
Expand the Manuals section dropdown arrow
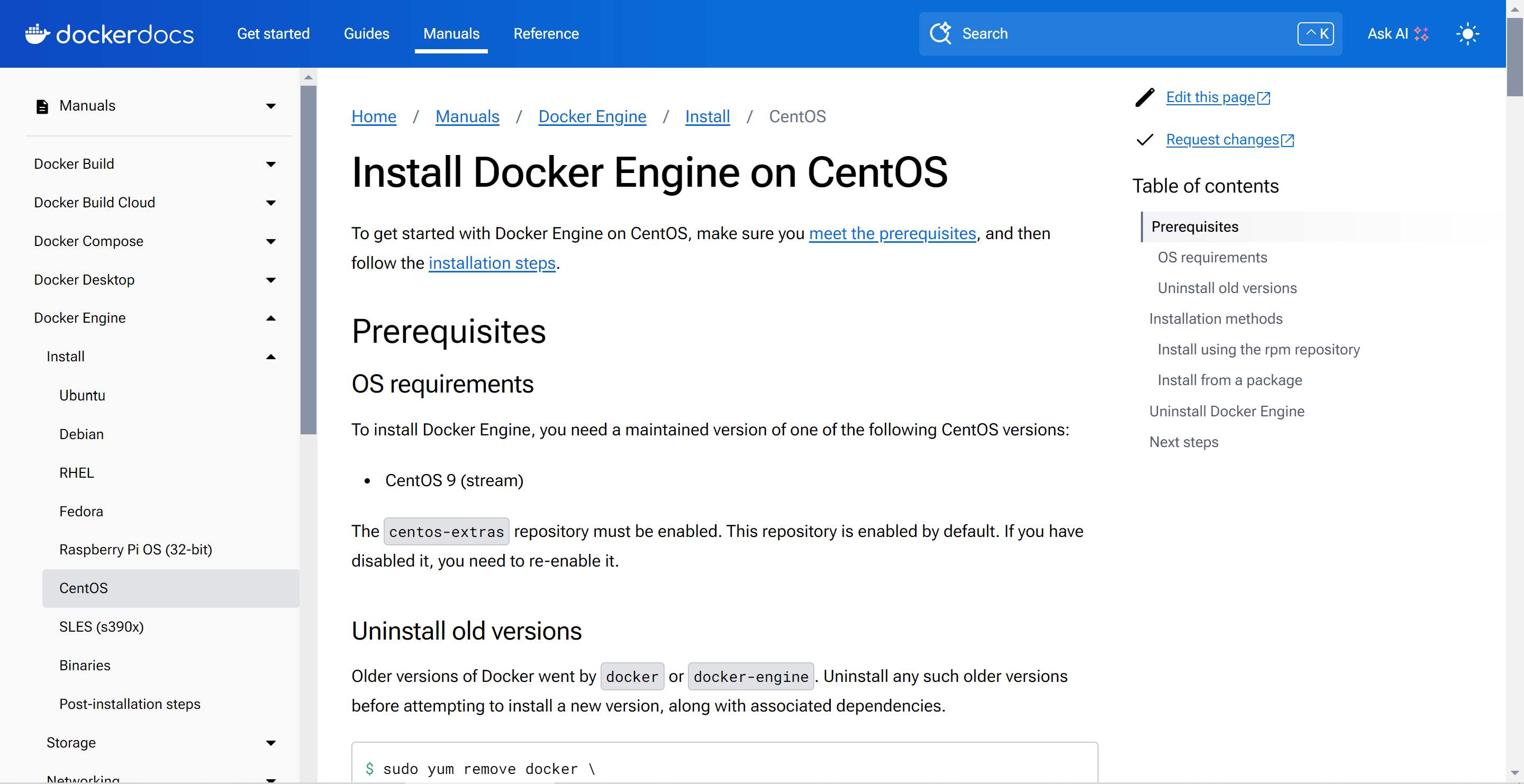coord(271,106)
